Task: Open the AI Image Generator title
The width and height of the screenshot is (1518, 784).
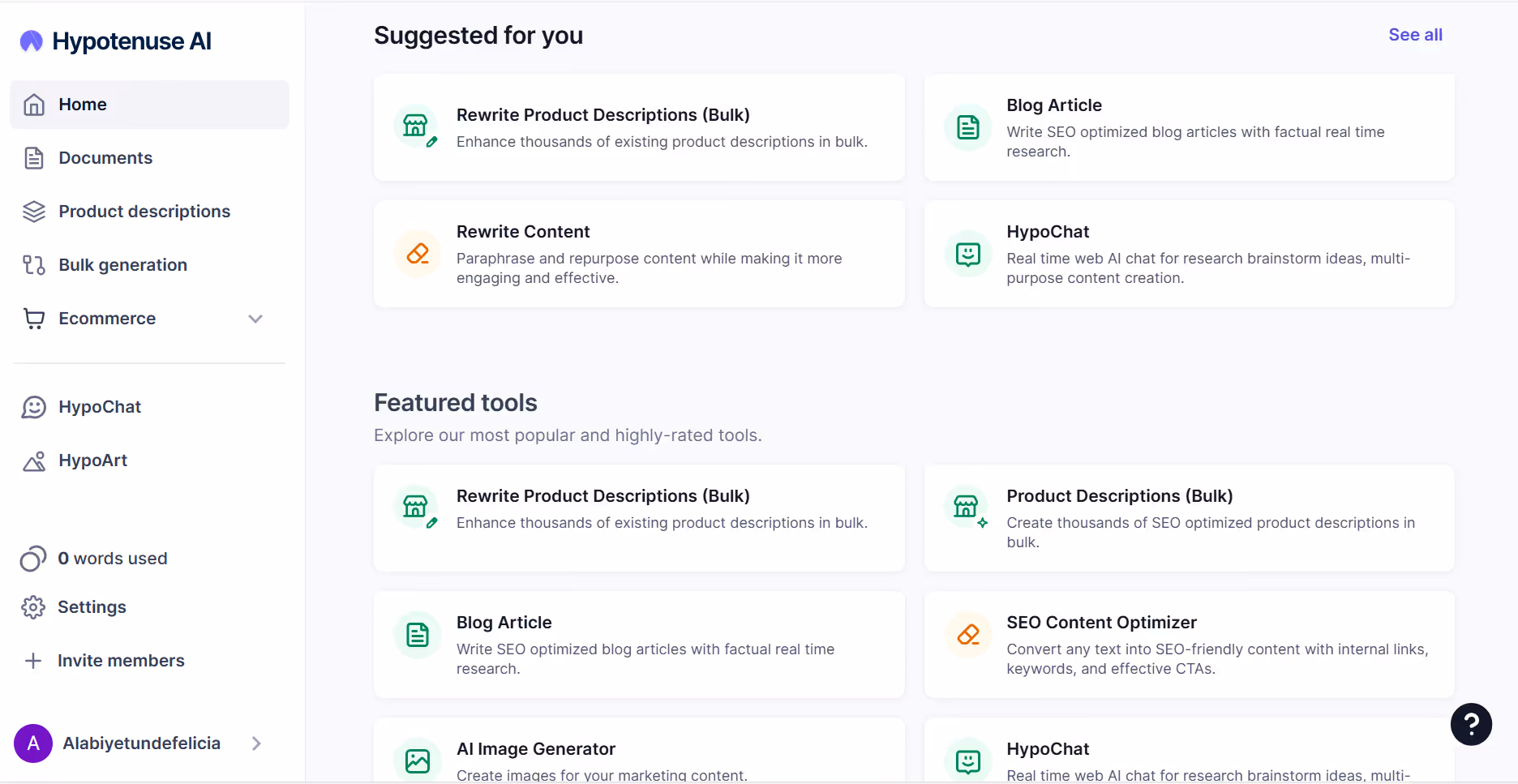Action: 536,749
